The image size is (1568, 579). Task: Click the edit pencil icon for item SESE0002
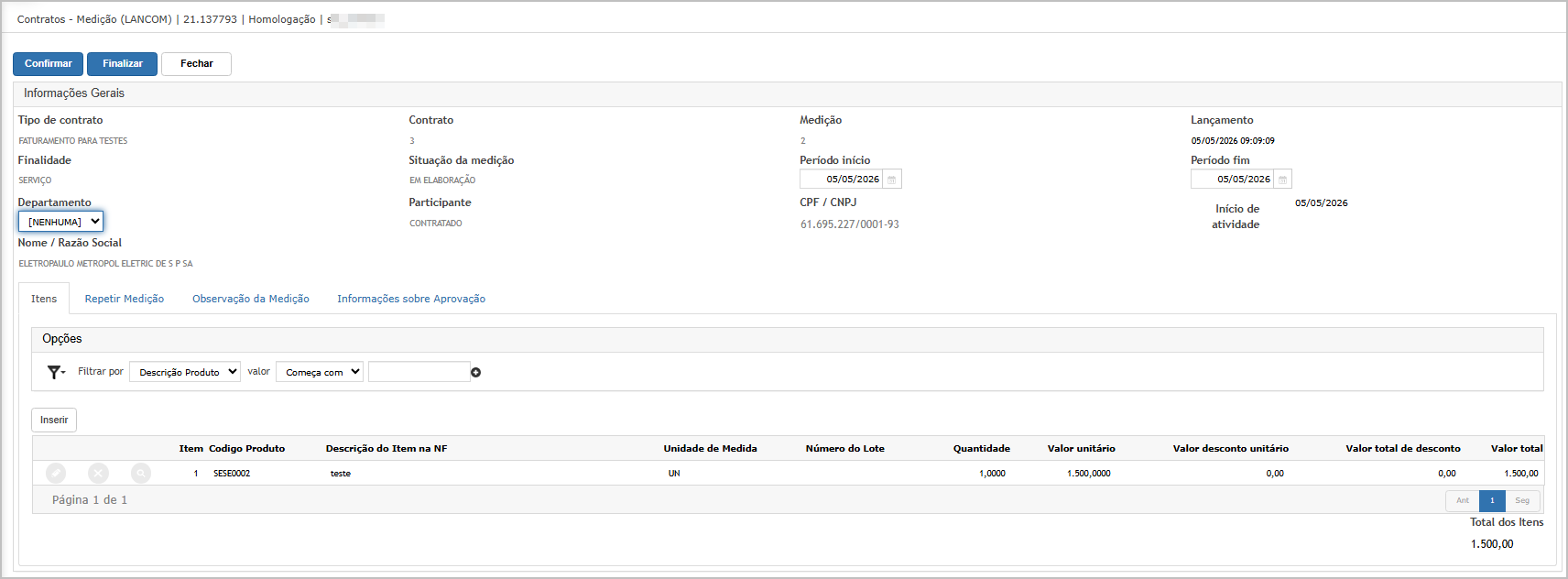56,473
